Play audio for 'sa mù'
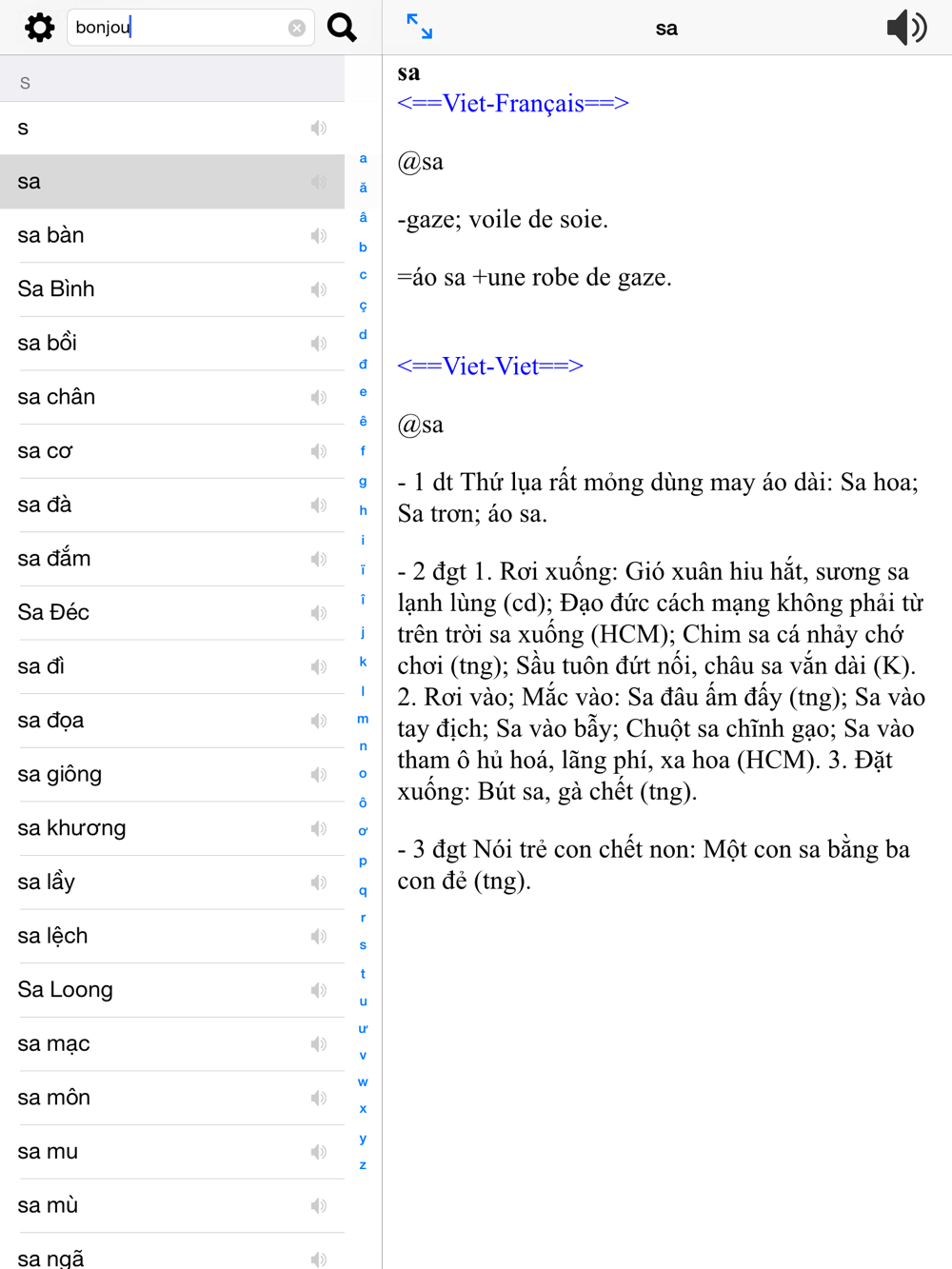This screenshot has height=1269, width=952. point(319,1206)
